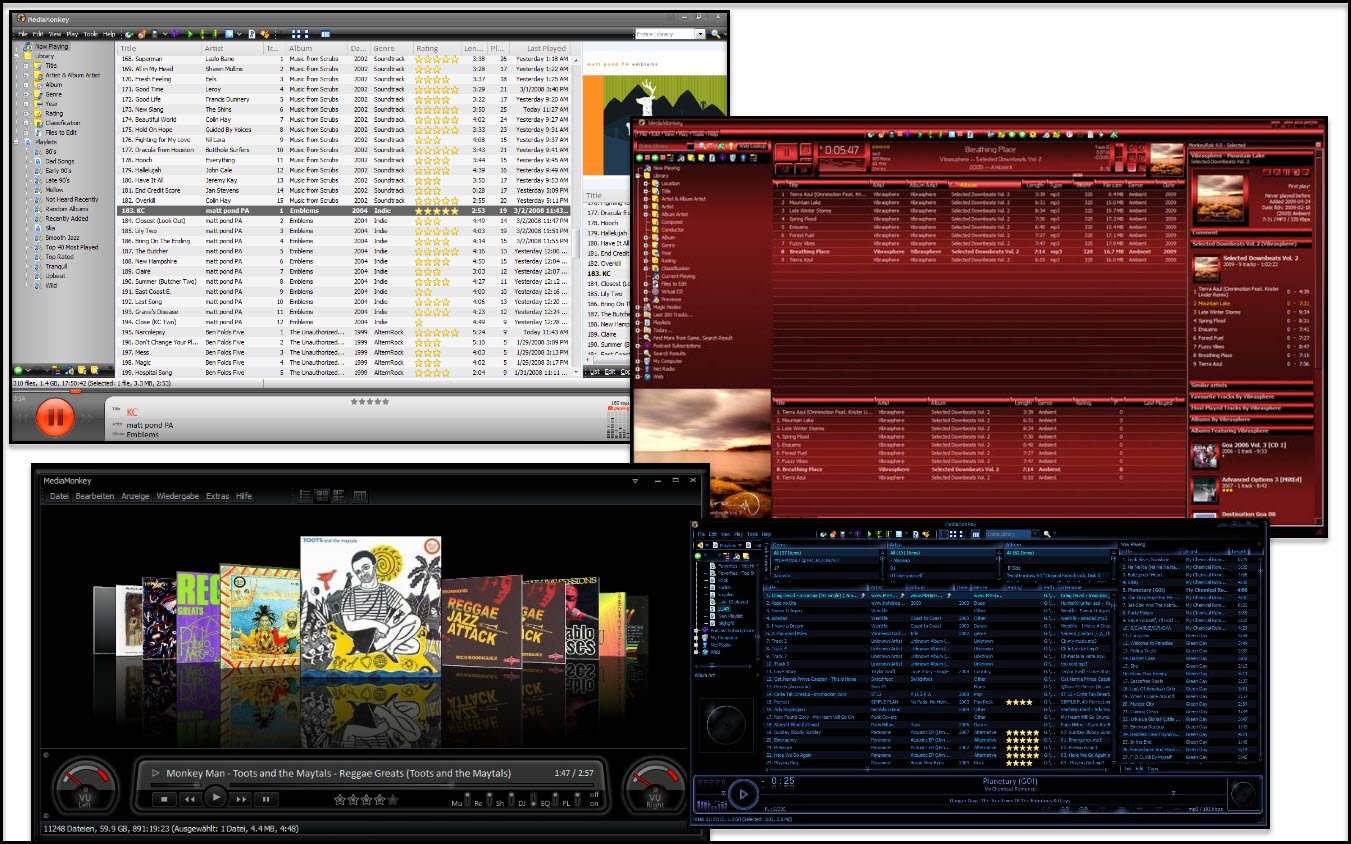
Task: Set star rating in black player
Action: (365, 799)
